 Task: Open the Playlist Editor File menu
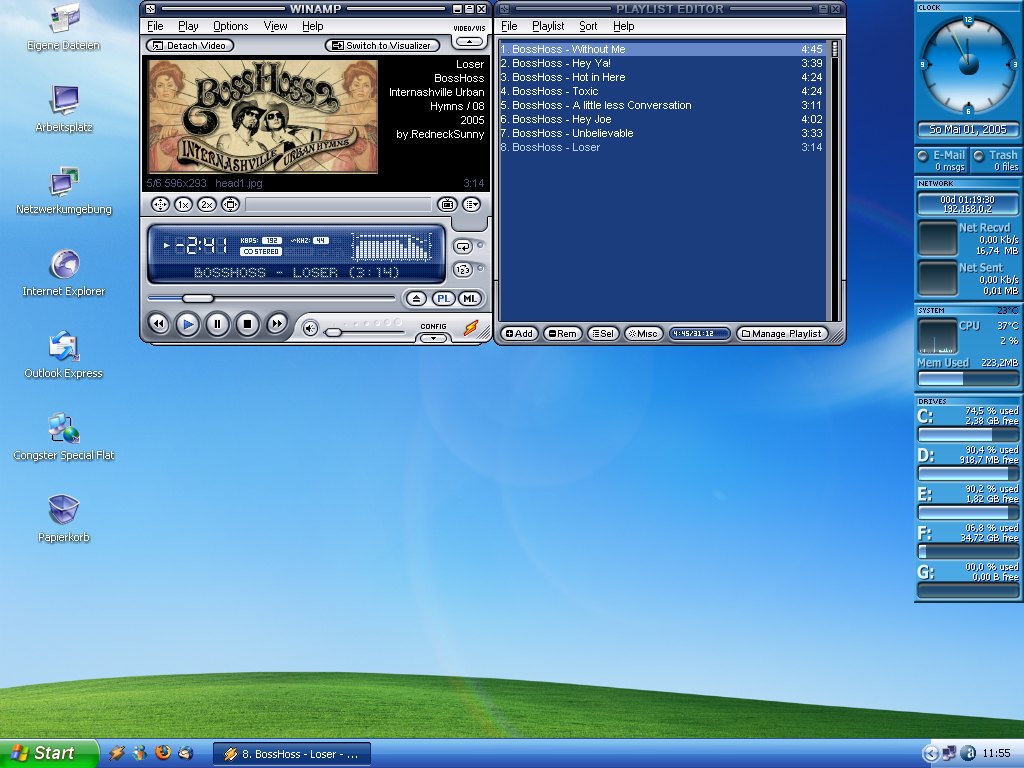[x=509, y=26]
